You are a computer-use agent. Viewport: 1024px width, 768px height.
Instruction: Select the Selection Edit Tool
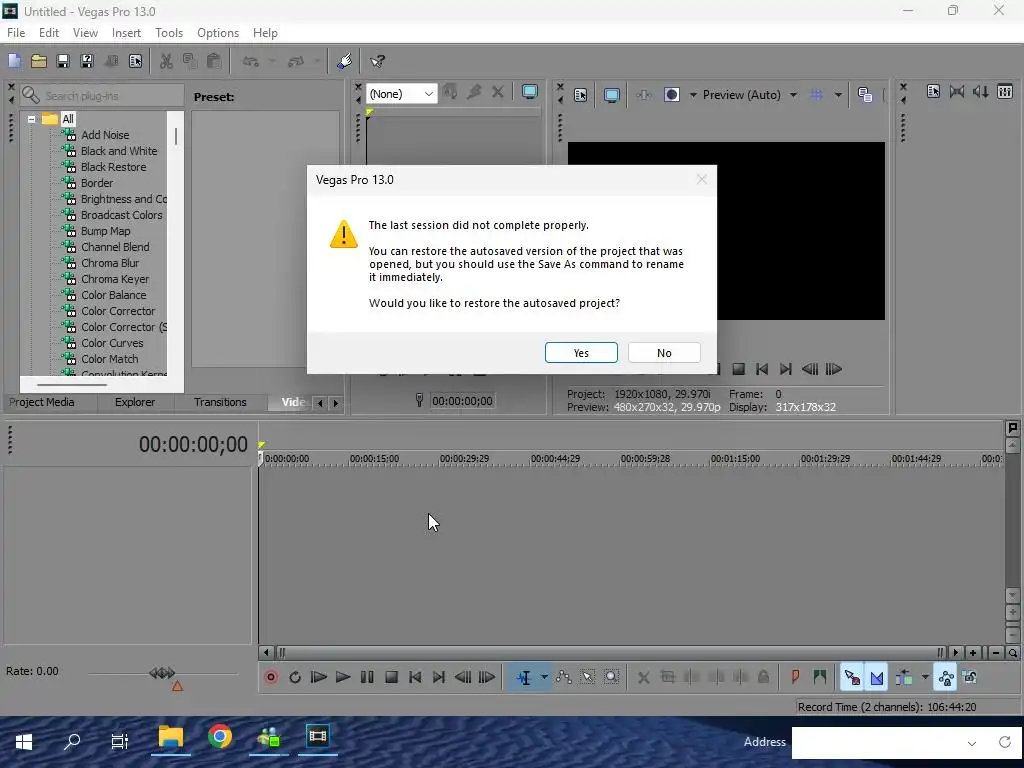(588, 677)
